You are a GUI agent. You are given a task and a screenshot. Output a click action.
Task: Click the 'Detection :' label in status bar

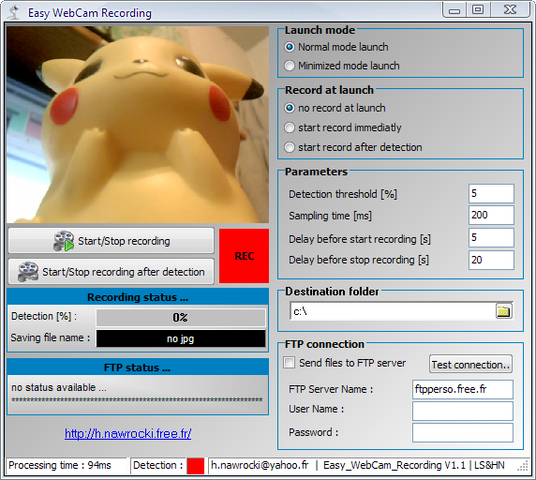(x=158, y=465)
